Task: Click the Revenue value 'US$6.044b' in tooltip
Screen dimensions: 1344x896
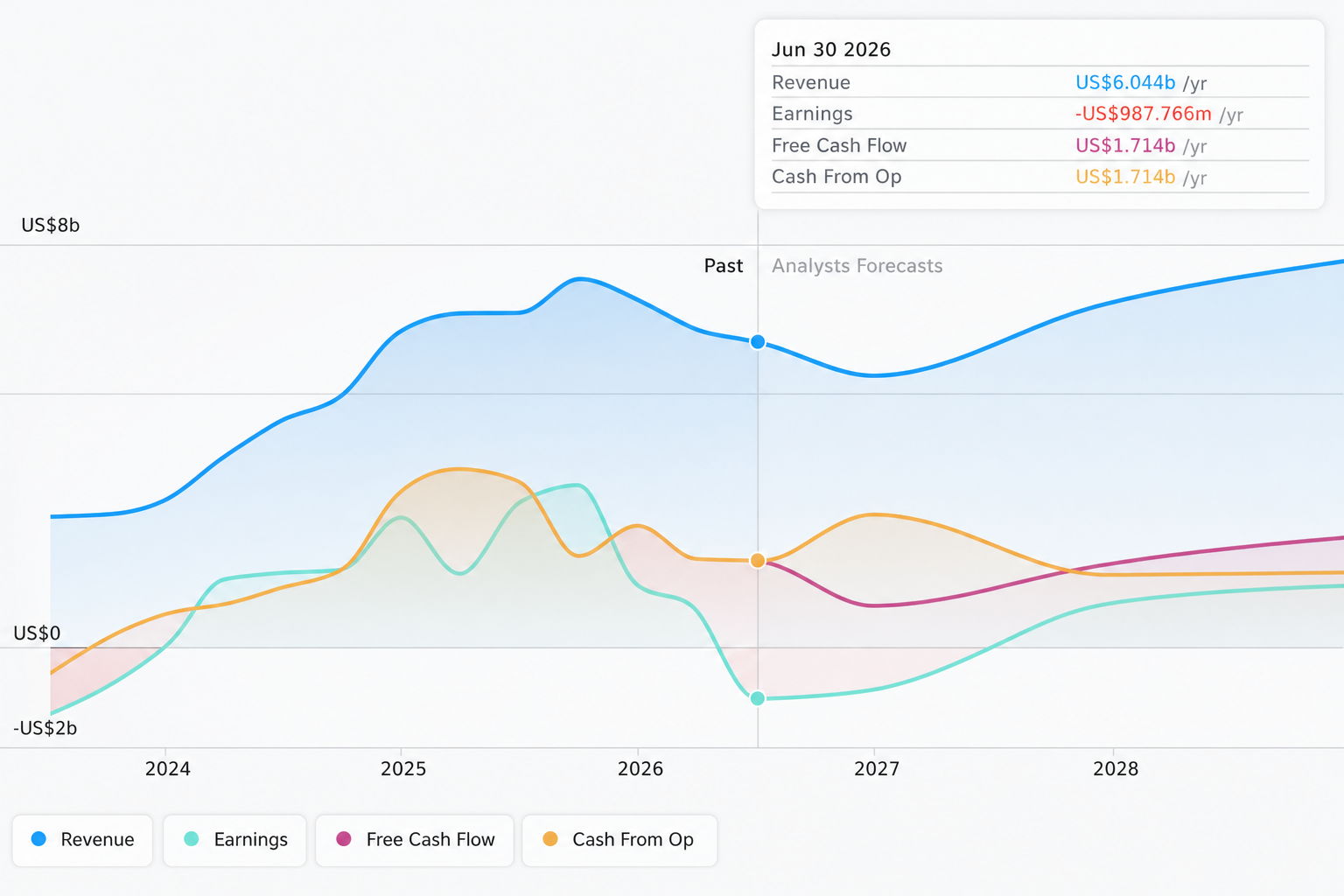Action: (x=1125, y=82)
